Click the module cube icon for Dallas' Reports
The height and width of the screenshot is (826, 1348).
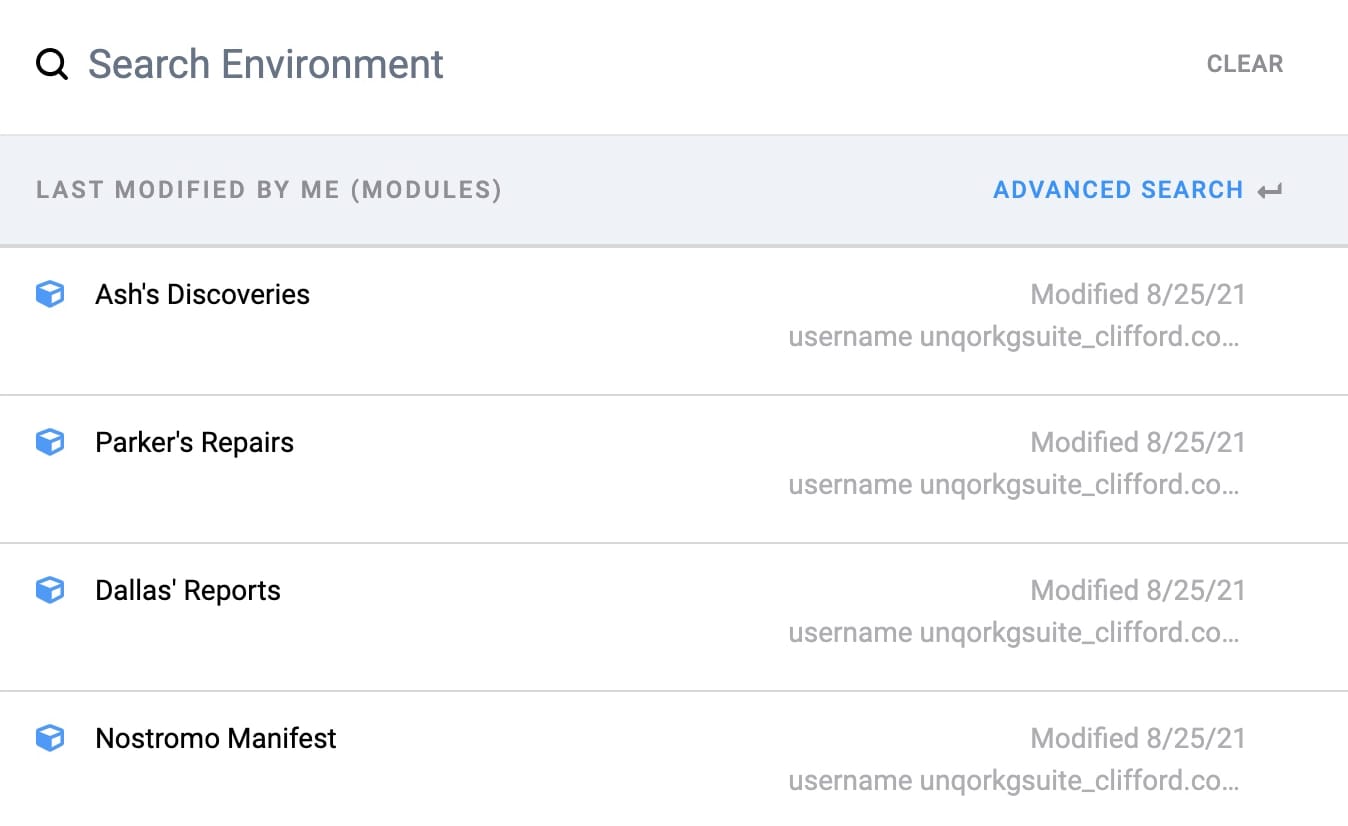pyautogui.click(x=50, y=590)
